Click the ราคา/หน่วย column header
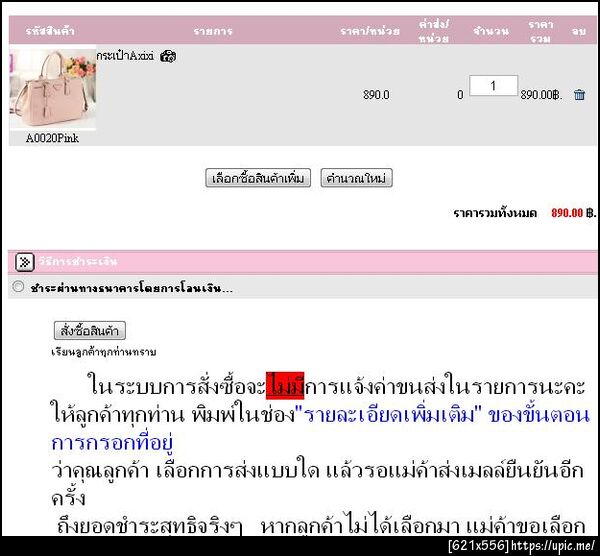This screenshot has width=600, height=556. [370, 31]
